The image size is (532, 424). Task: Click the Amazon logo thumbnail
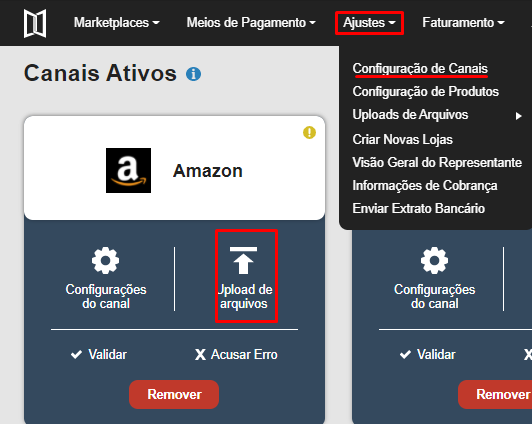coord(128,170)
